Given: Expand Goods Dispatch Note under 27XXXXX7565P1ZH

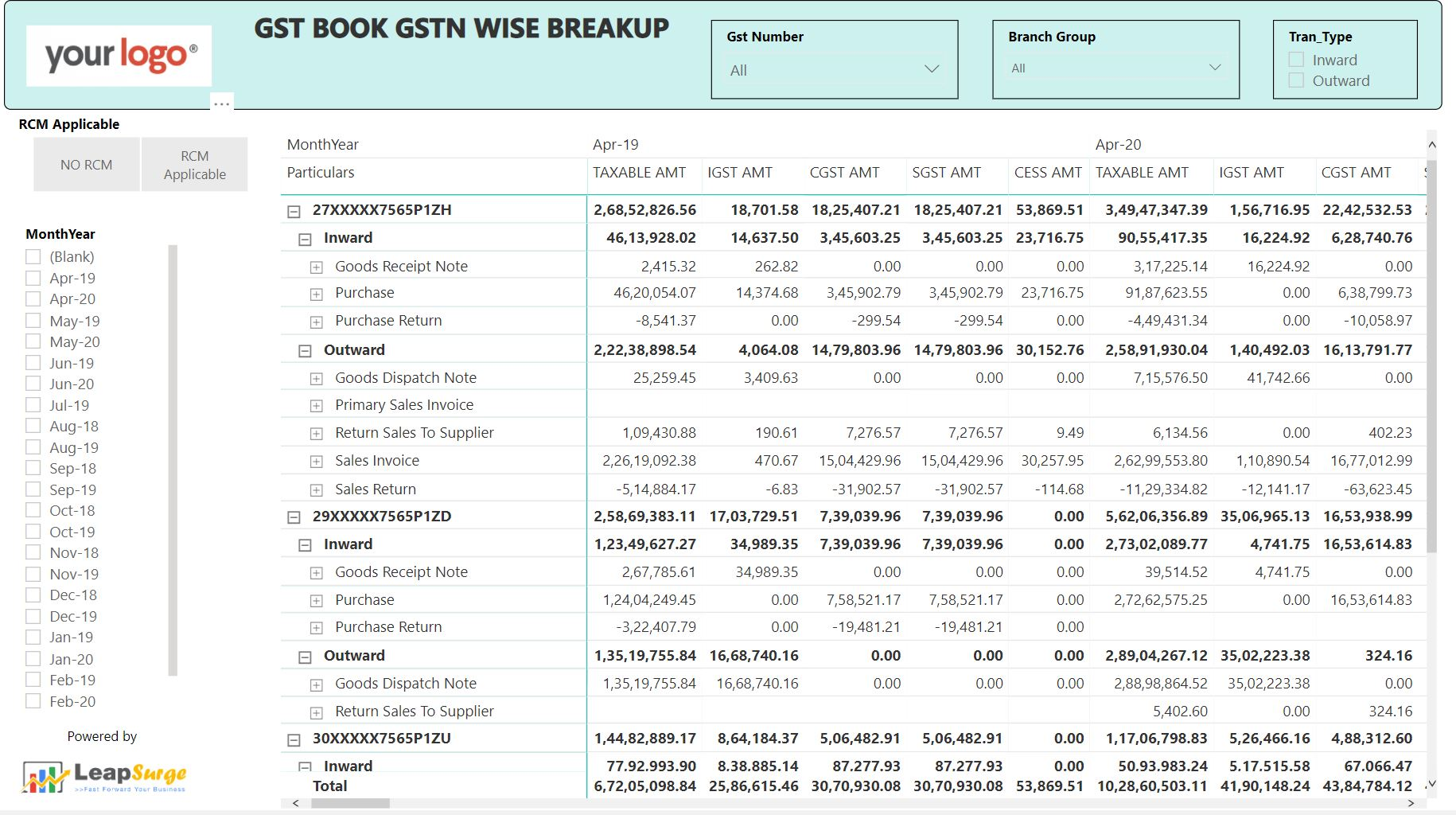Looking at the screenshot, I should (316, 379).
